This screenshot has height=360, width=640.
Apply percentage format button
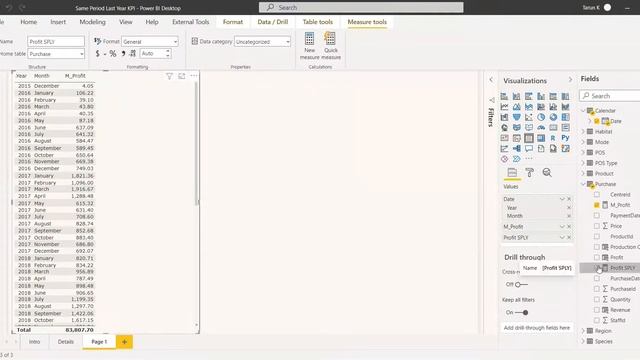(113, 53)
